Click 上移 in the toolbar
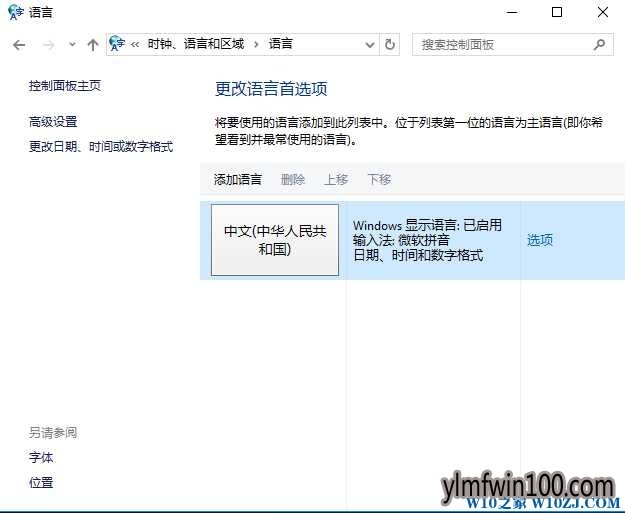Screen dimensions: 625x513 336,179
